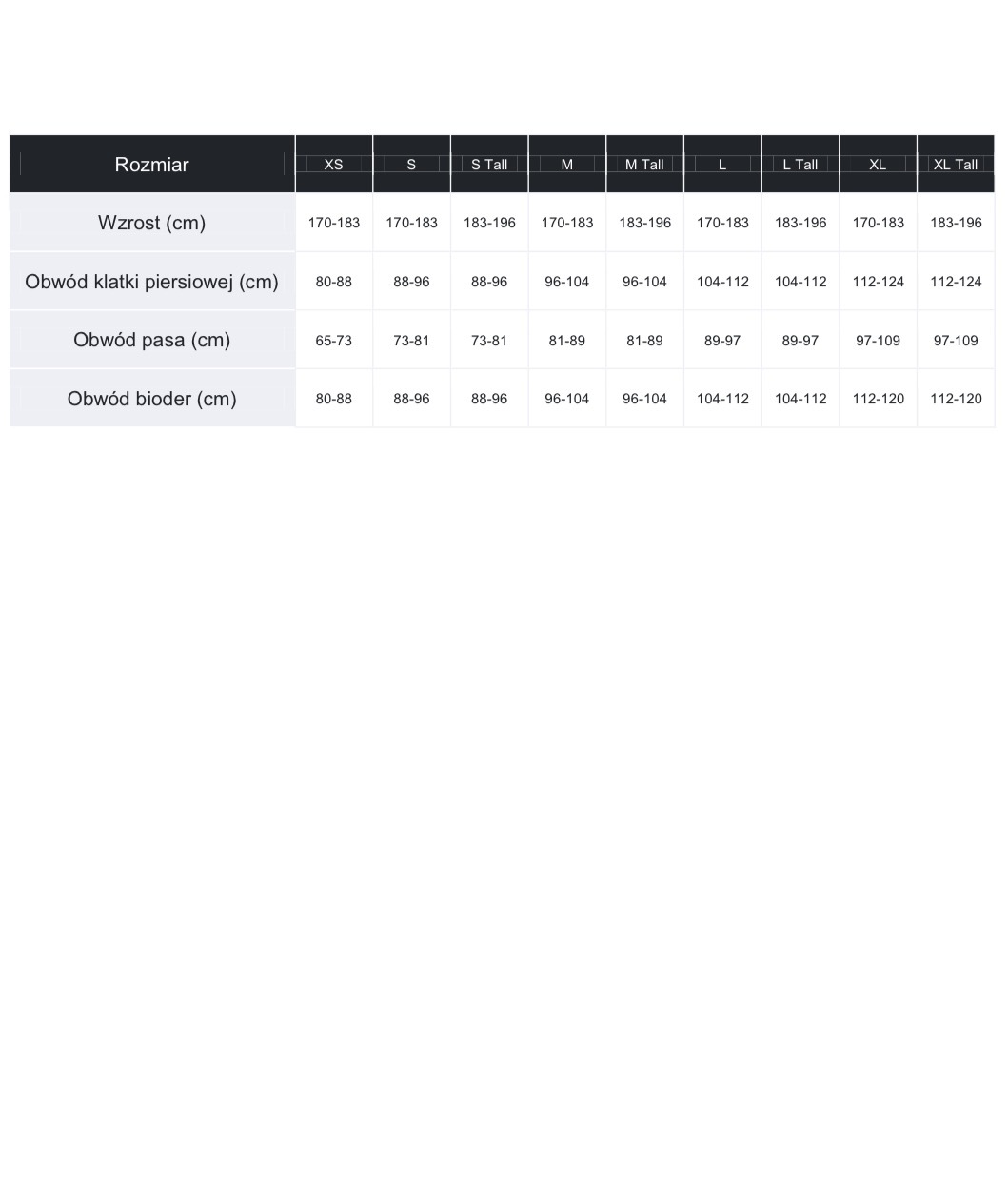Viewport: 1008px width, 1178px height.
Task: Select the XL size column header
Action: 878,165
